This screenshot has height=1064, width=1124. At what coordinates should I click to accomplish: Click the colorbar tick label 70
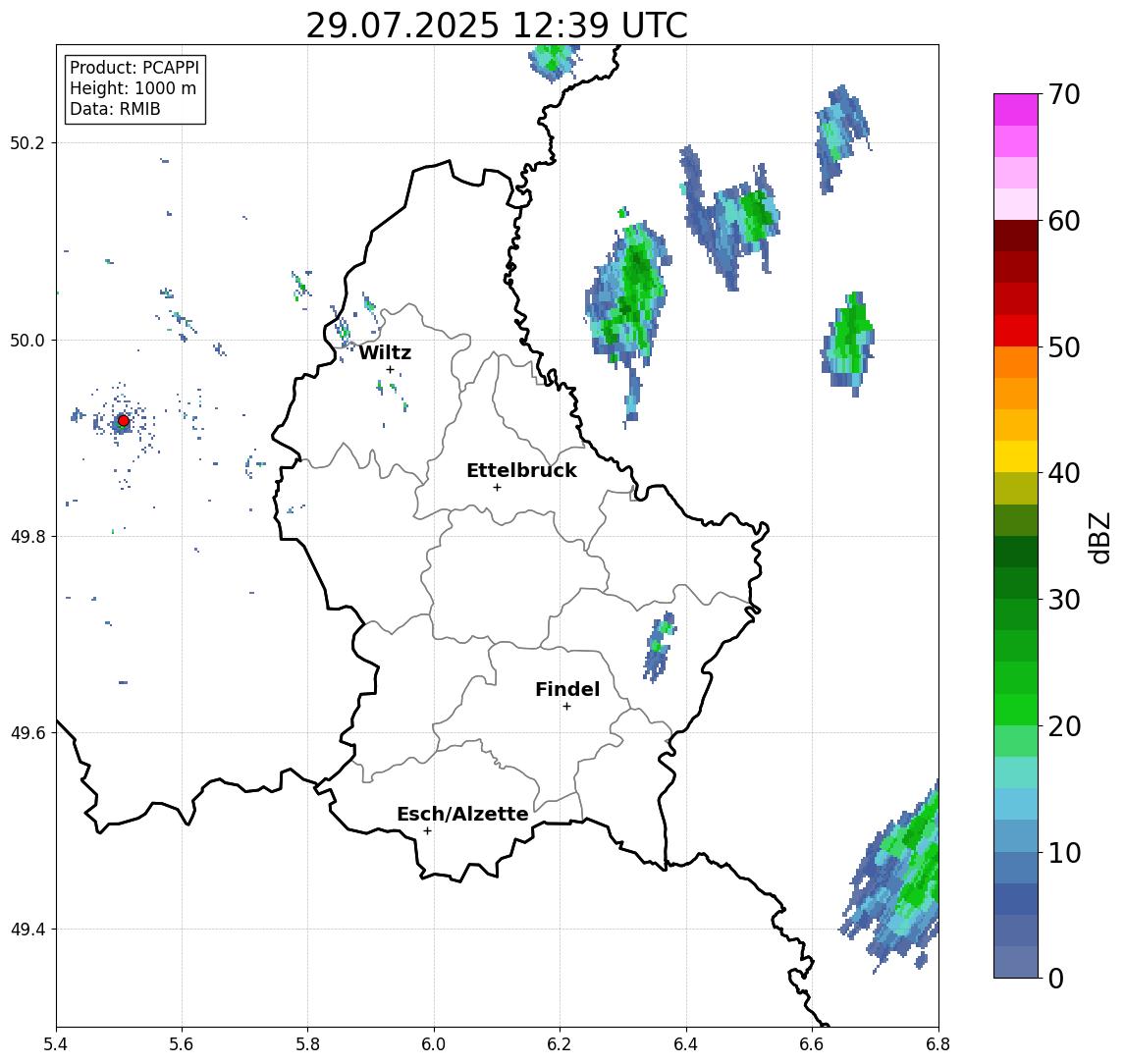point(1064,94)
